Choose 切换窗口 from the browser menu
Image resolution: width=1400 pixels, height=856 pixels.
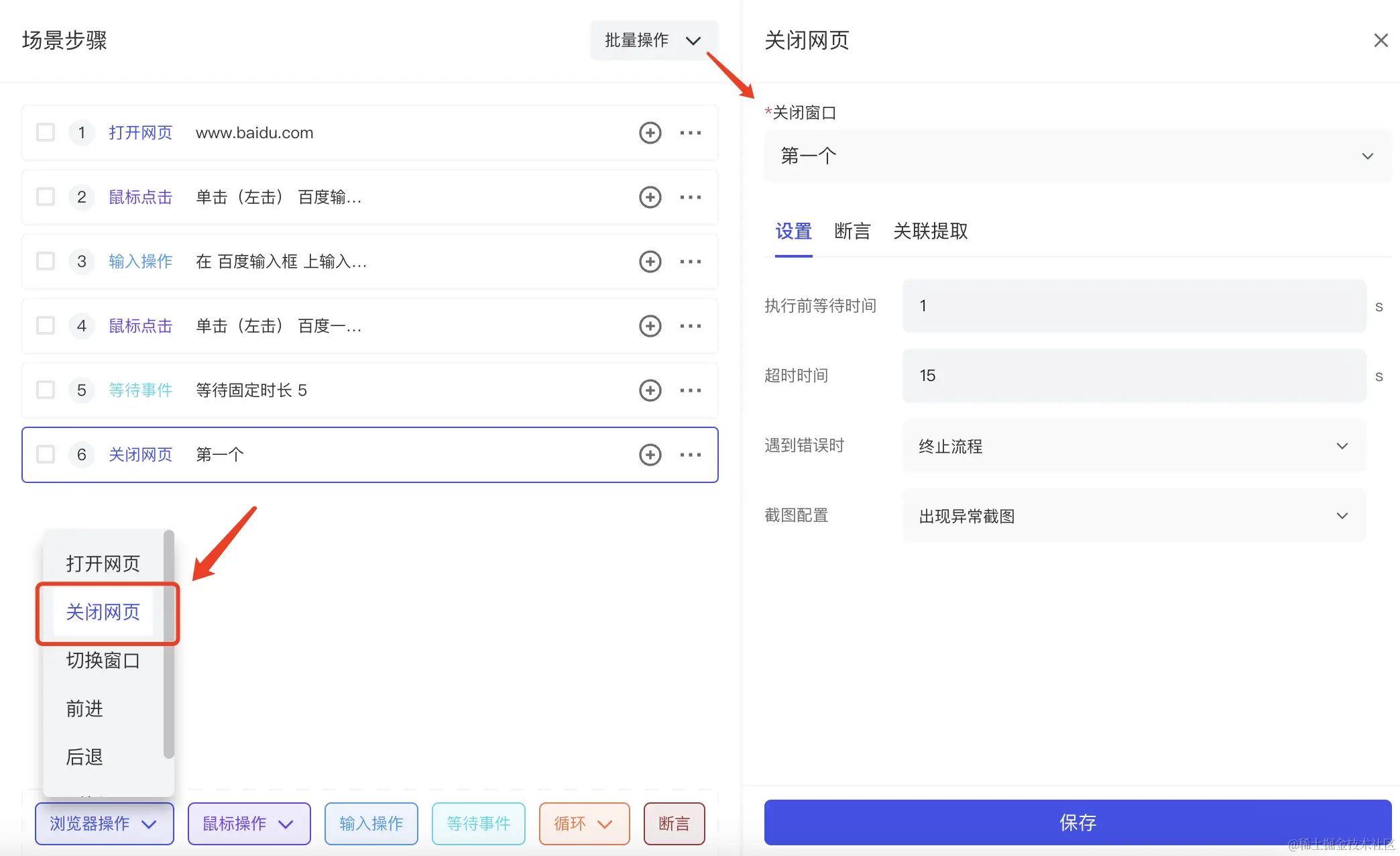(103, 661)
